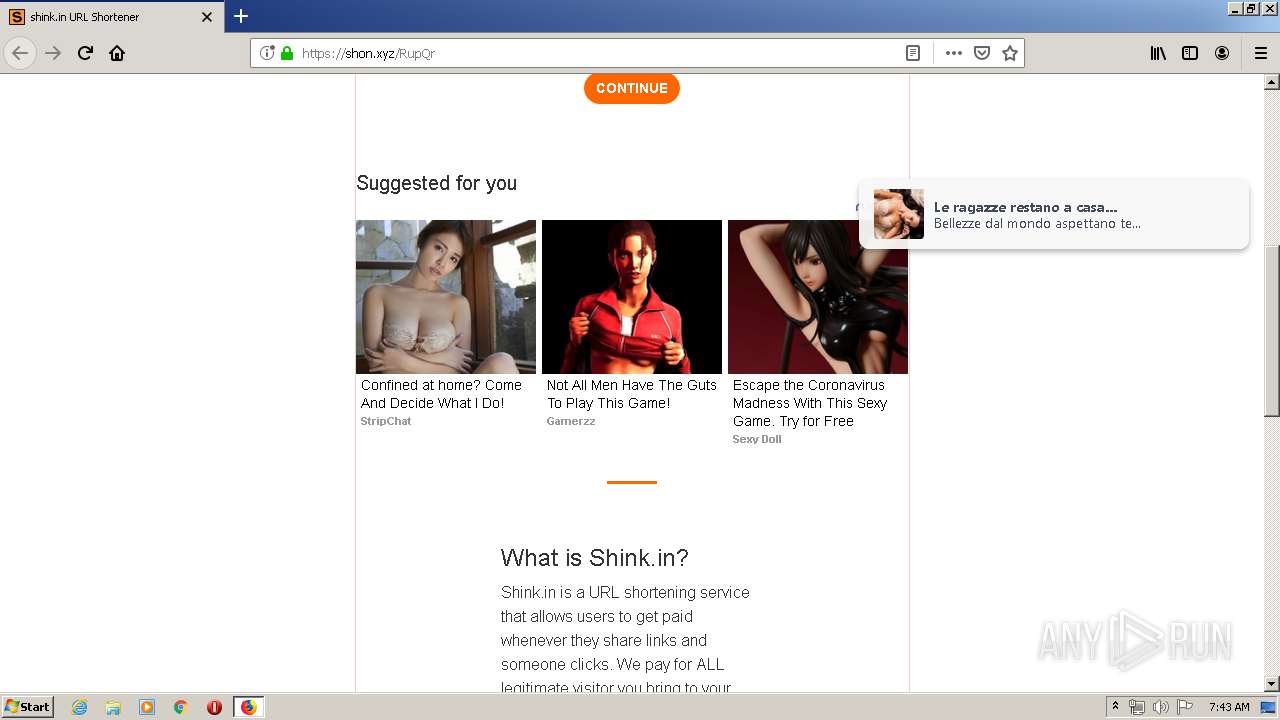Open Firefox hamburger menu
Image resolution: width=1280 pixels, height=720 pixels.
click(x=1260, y=53)
